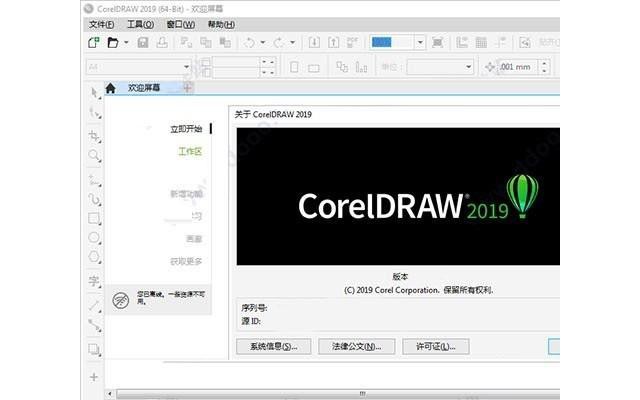Open the 新增功能 welcome page
640x400 pixels.
pos(186,194)
